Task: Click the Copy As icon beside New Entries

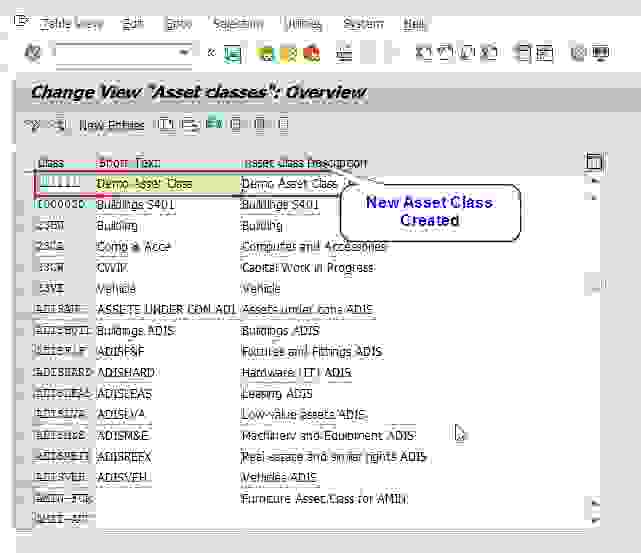Action: click(166, 125)
